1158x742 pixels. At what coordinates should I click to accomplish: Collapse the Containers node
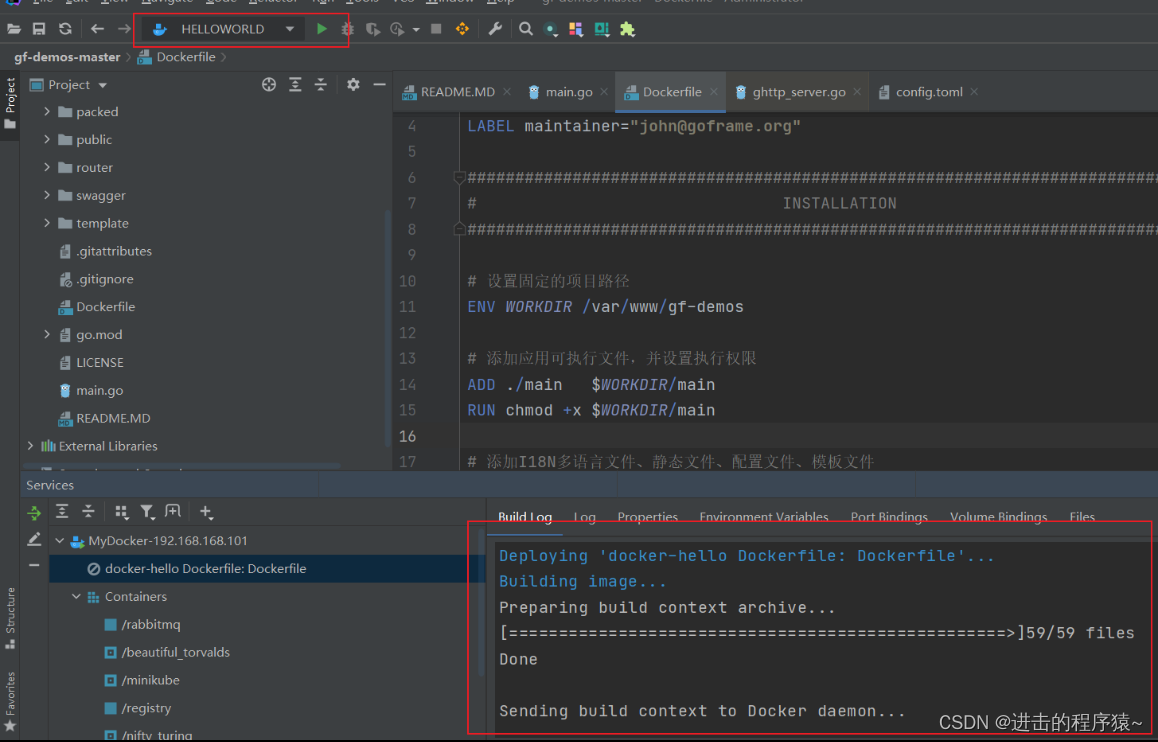(x=76, y=596)
